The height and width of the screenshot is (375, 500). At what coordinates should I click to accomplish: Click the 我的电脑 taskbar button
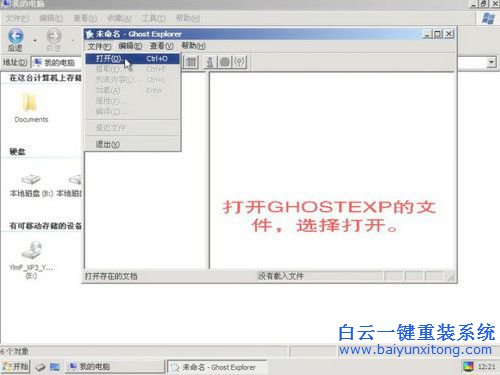(115, 367)
